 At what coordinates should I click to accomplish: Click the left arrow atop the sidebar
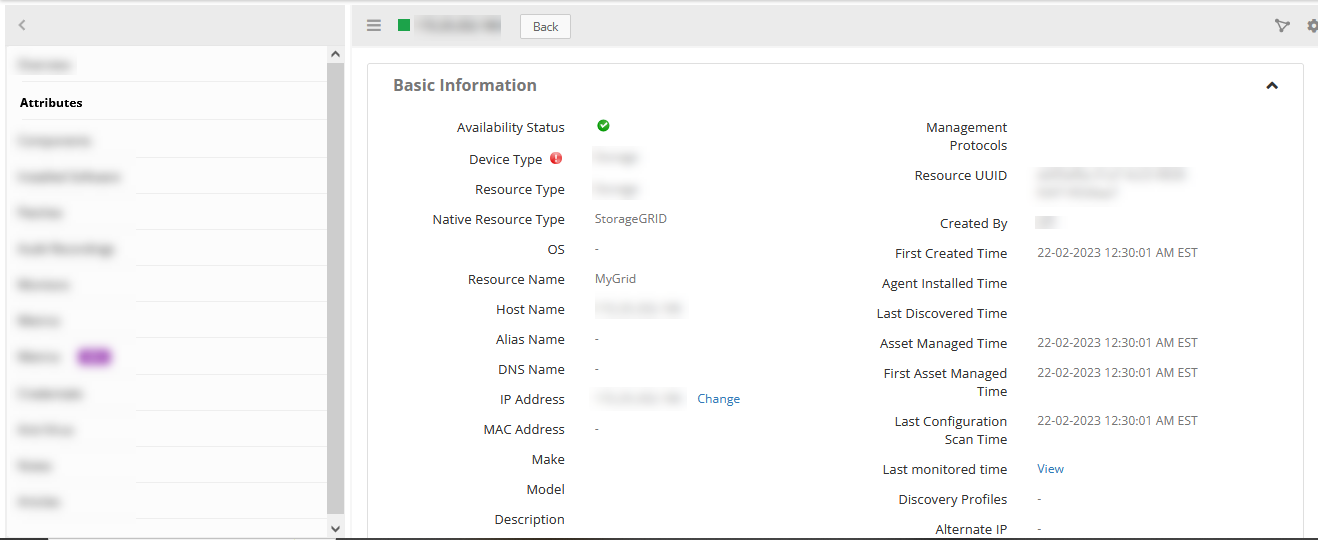22,26
